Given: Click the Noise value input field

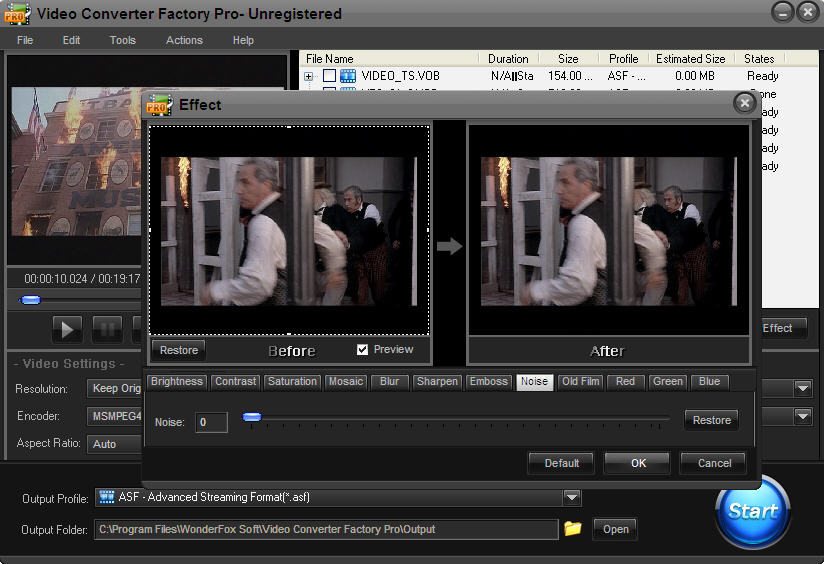Looking at the screenshot, I should coord(211,422).
